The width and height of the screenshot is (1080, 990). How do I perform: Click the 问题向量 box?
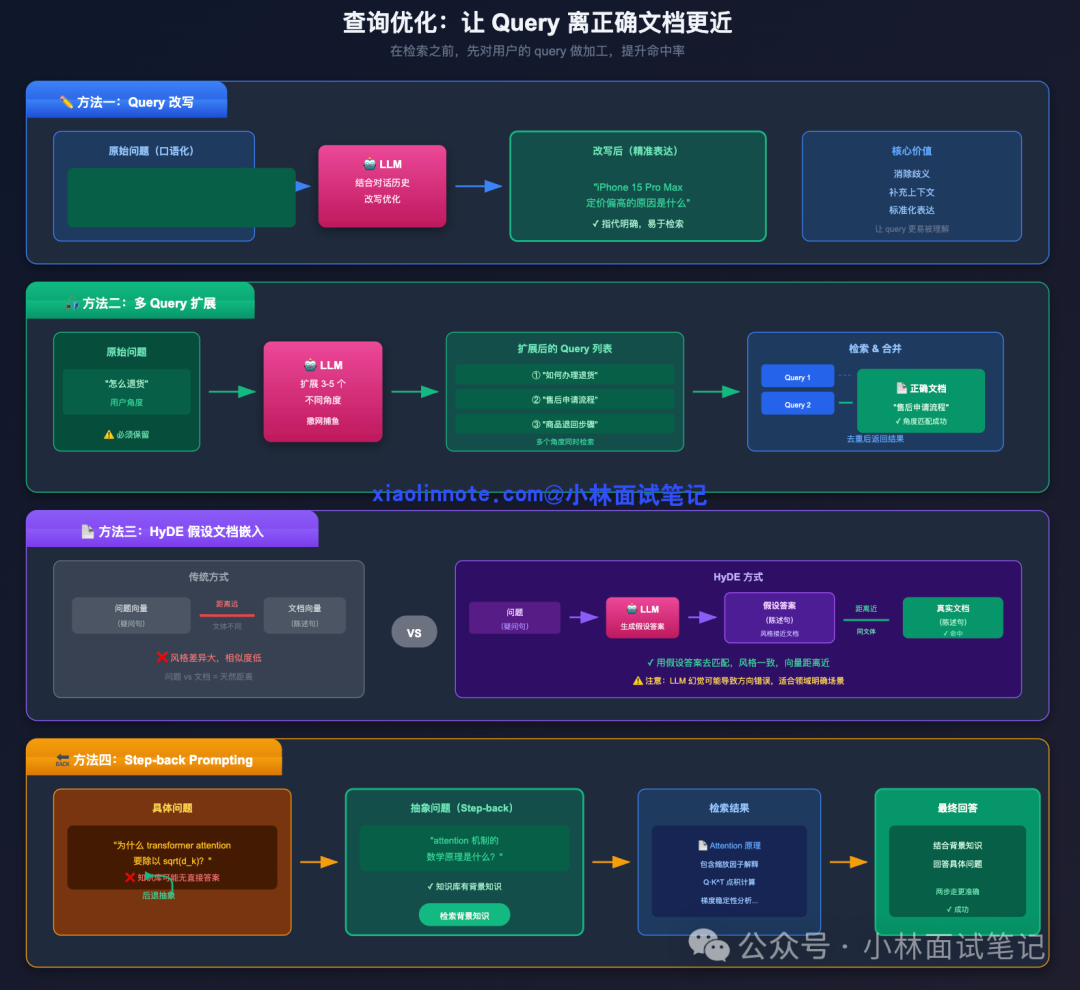pyautogui.click(x=131, y=615)
